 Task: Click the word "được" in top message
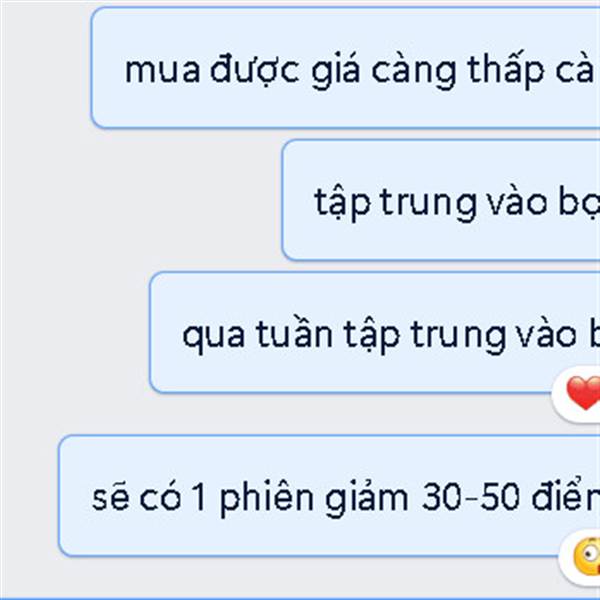click(255, 71)
